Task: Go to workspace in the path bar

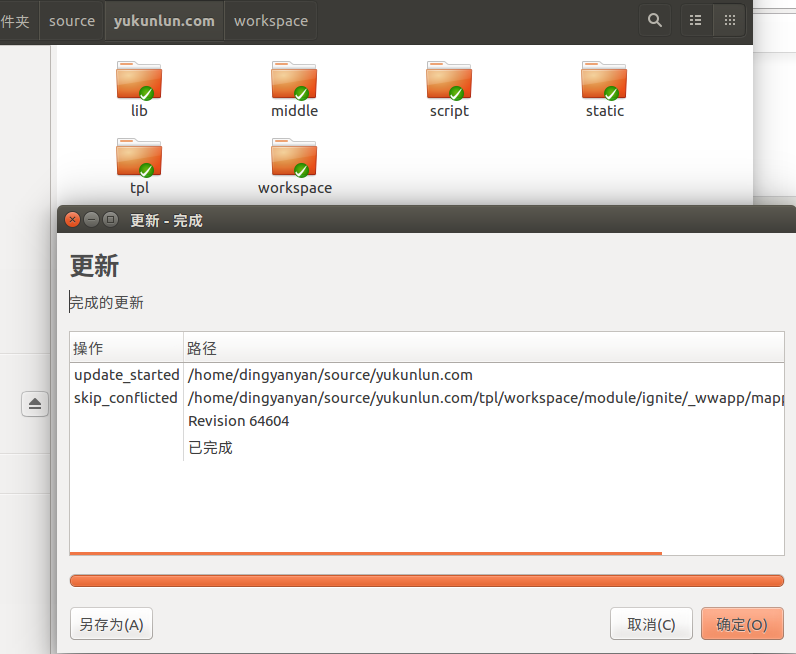Action: click(x=271, y=21)
